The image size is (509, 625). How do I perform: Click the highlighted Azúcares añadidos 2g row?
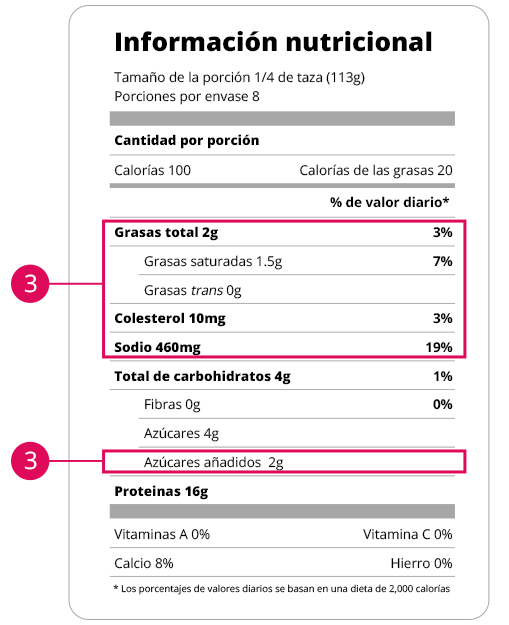click(284, 462)
